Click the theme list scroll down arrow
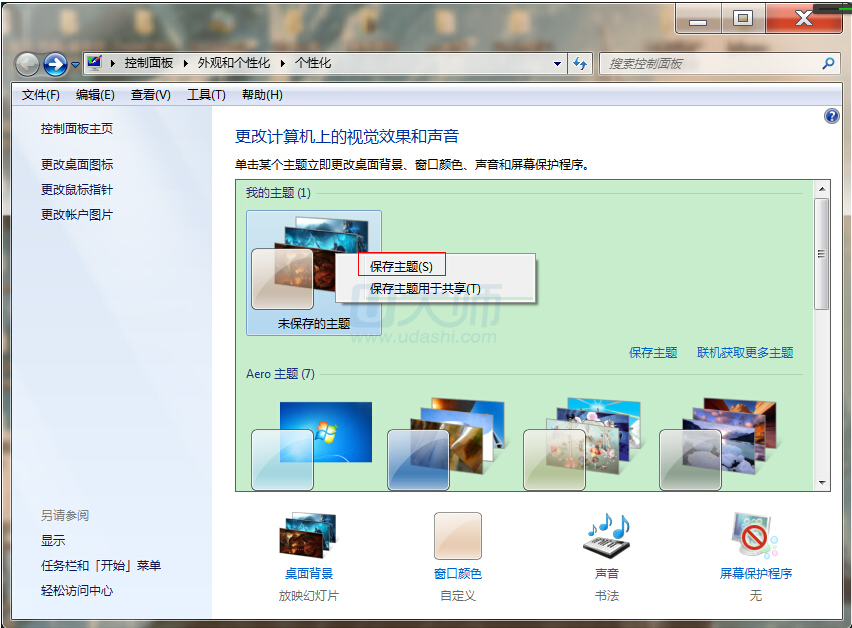Screen dimensions: 852x628 point(822,483)
